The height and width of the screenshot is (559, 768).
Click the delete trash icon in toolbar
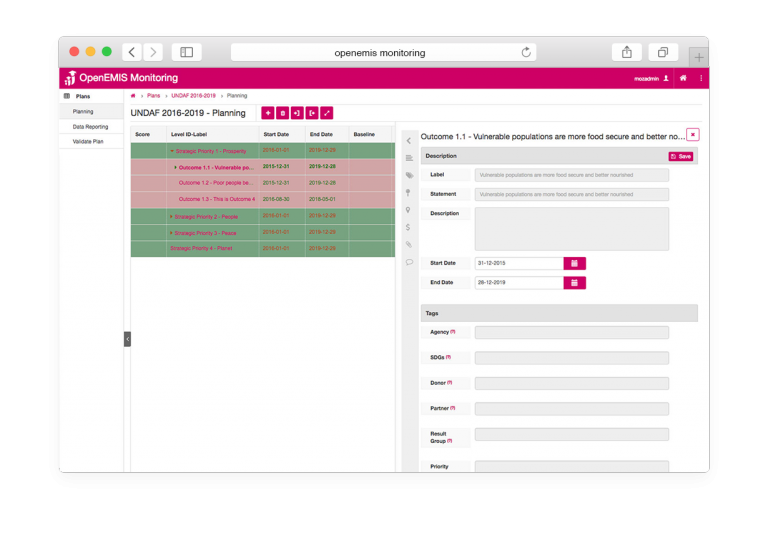(x=283, y=113)
